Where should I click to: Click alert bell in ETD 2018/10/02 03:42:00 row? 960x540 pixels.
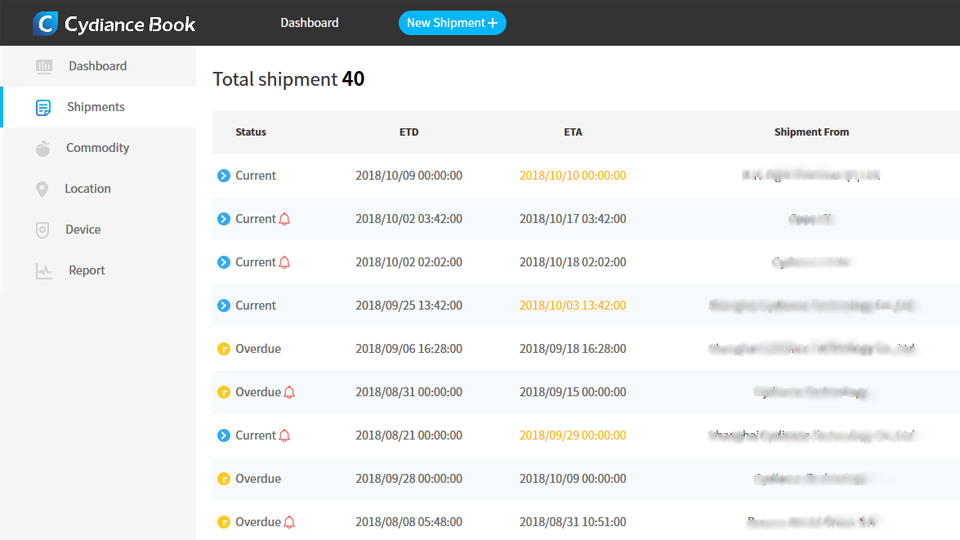pos(284,219)
